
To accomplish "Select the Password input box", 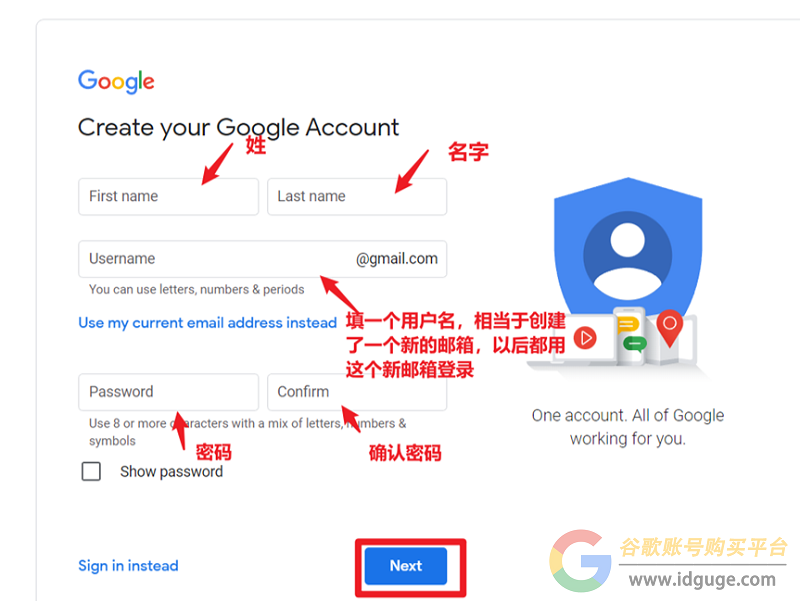I will coord(168,392).
